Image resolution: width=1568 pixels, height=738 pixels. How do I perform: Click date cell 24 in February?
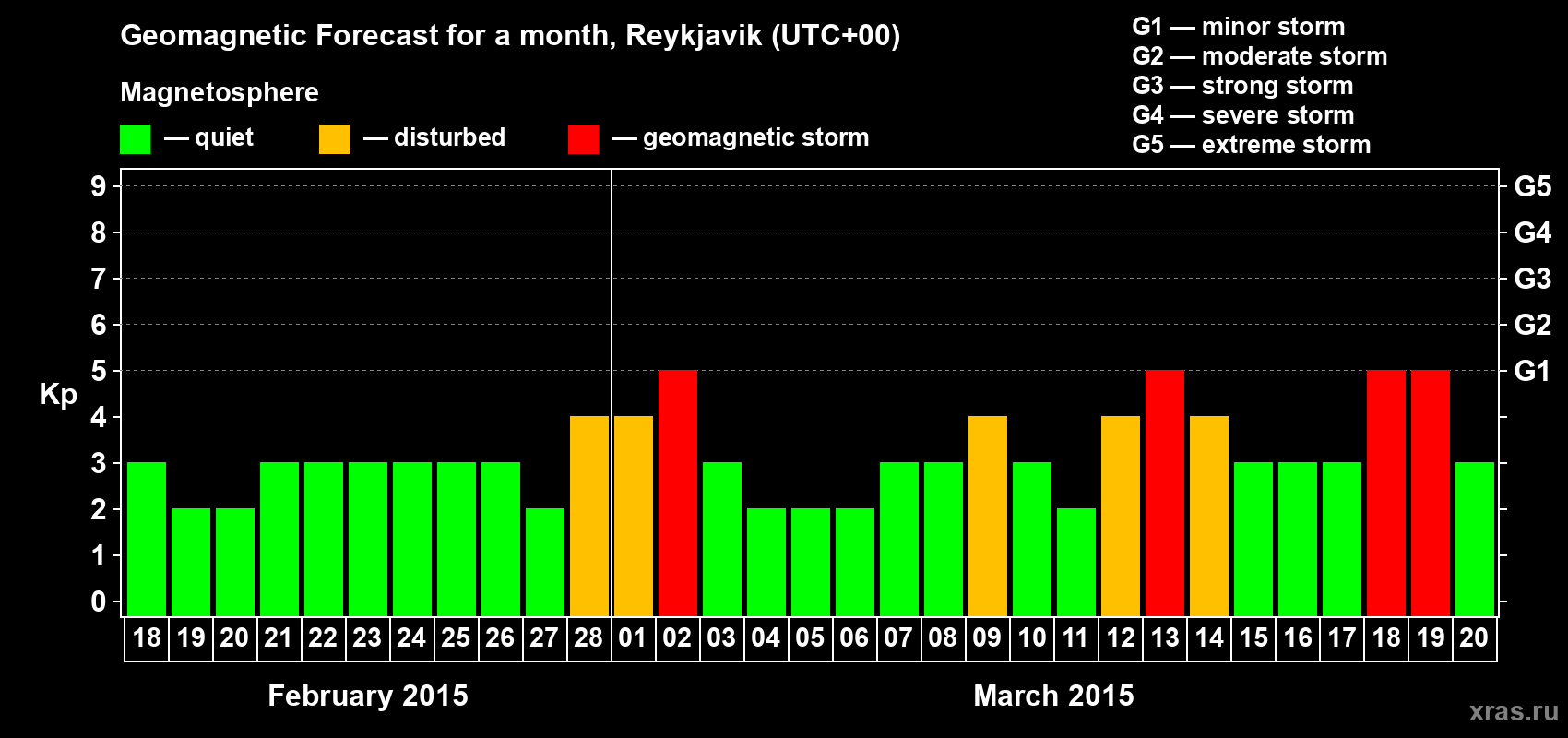pos(411,637)
